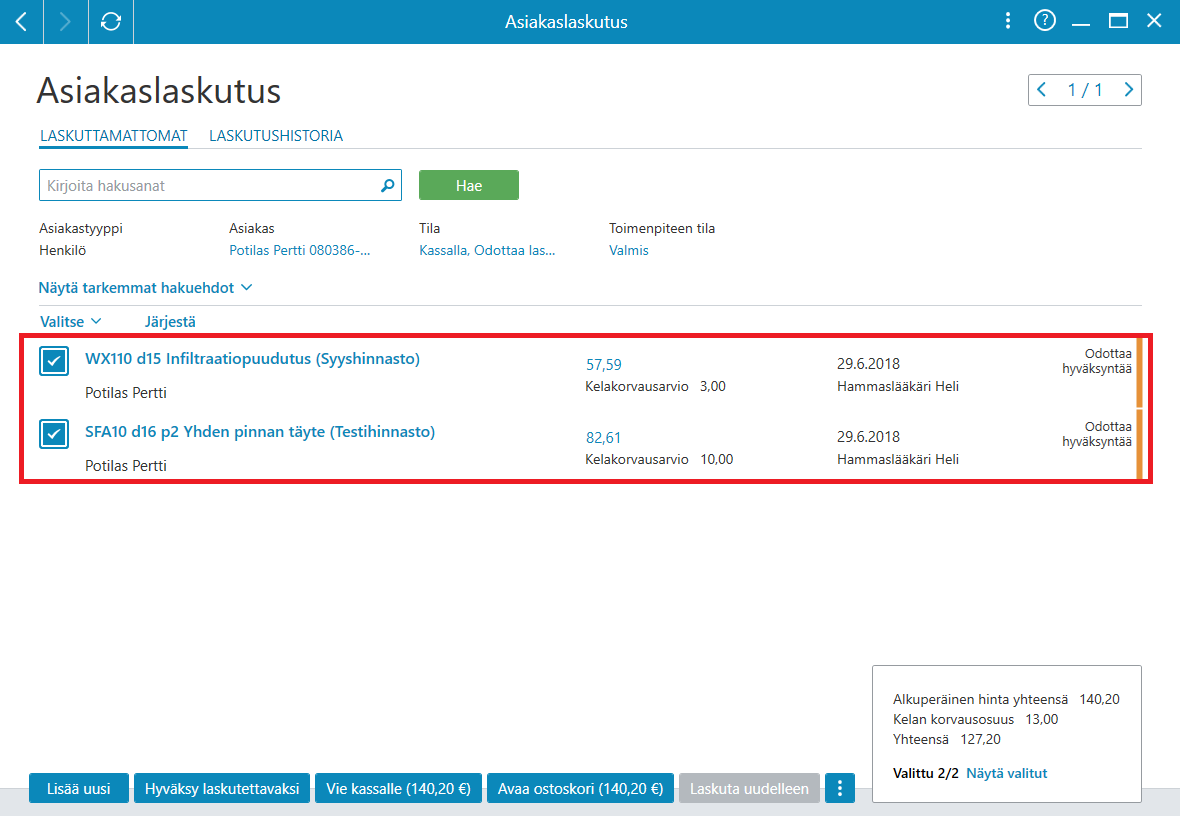Focus the Kirjoita hakusanat search field
The image size is (1180, 816).
pyautogui.click(x=211, y=185)
